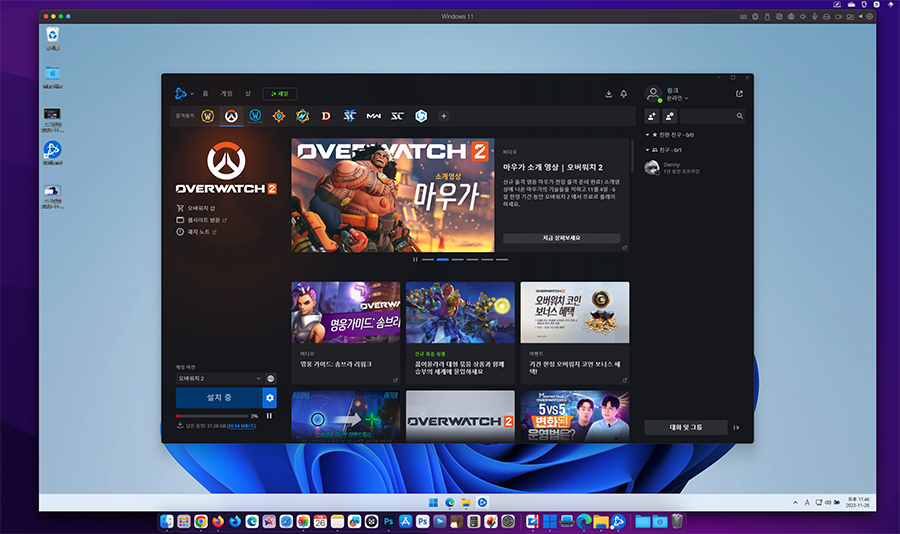Viewport: 900px width, 534px height.
Task: Collapse the friends sidebar arrow
Action: tap(736, 427)
